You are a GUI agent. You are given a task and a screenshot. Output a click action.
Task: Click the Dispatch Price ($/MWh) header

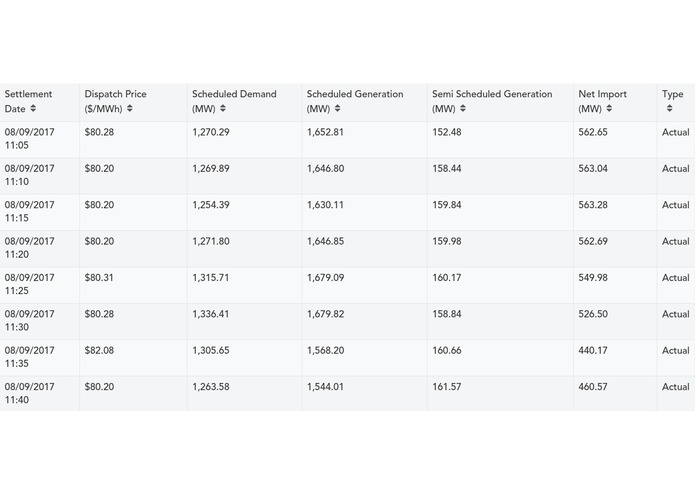[x=115, y=101]
